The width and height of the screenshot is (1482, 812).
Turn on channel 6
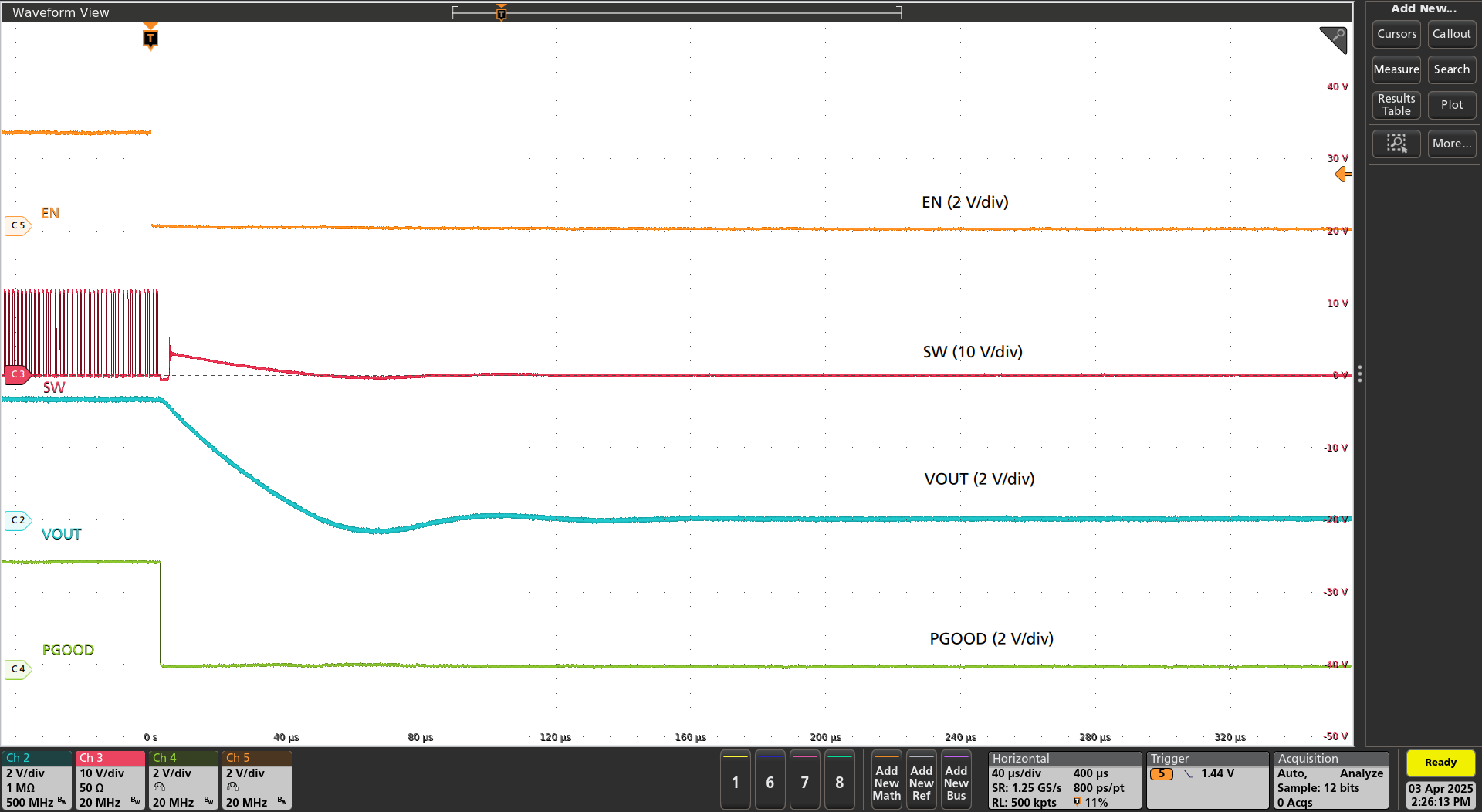770,781
